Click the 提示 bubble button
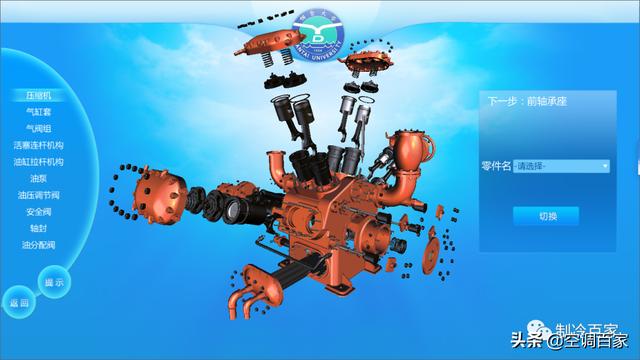640x360 pixels. point(54,282)
